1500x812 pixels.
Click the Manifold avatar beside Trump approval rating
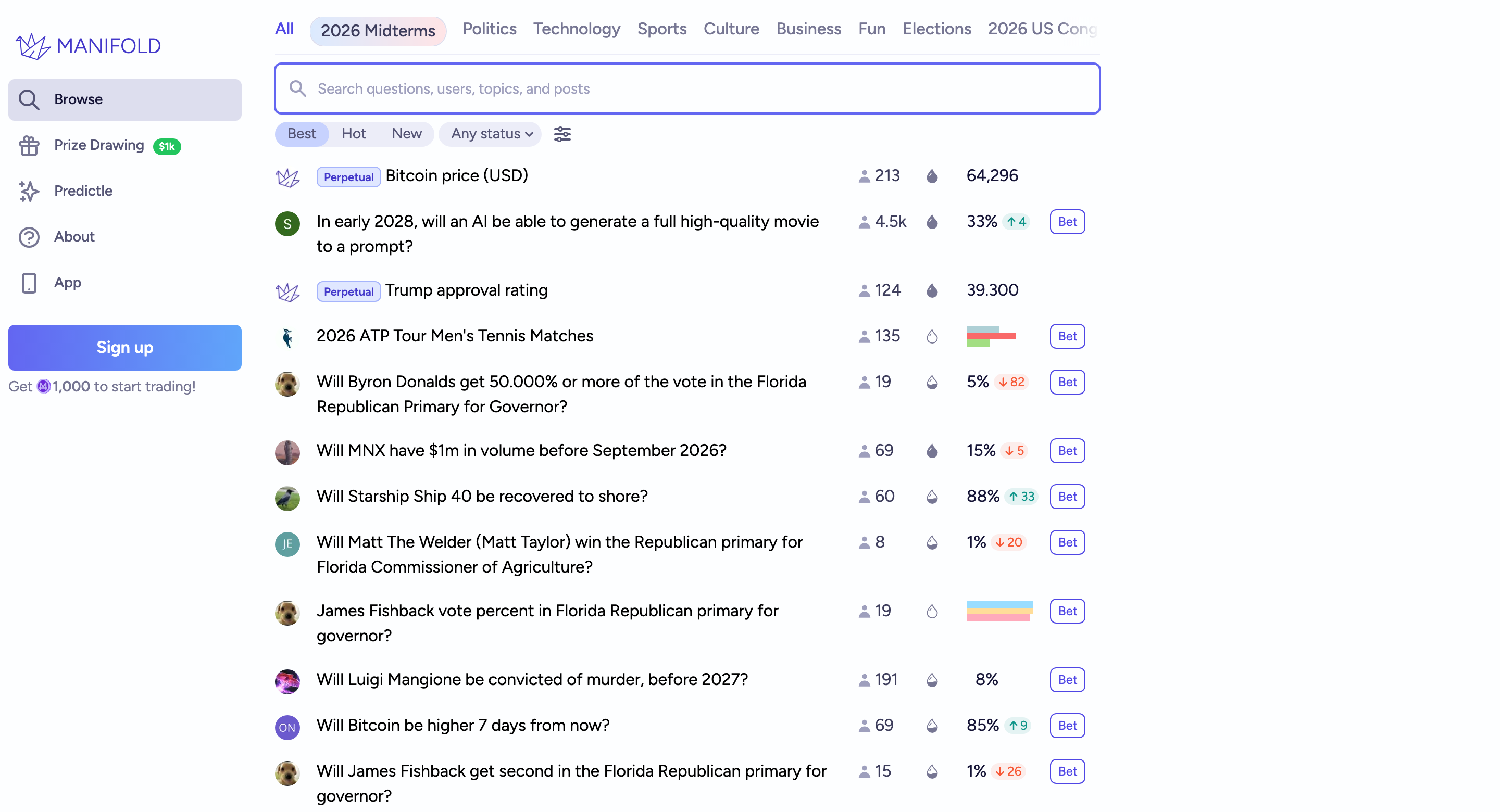(x=287, y=292)
